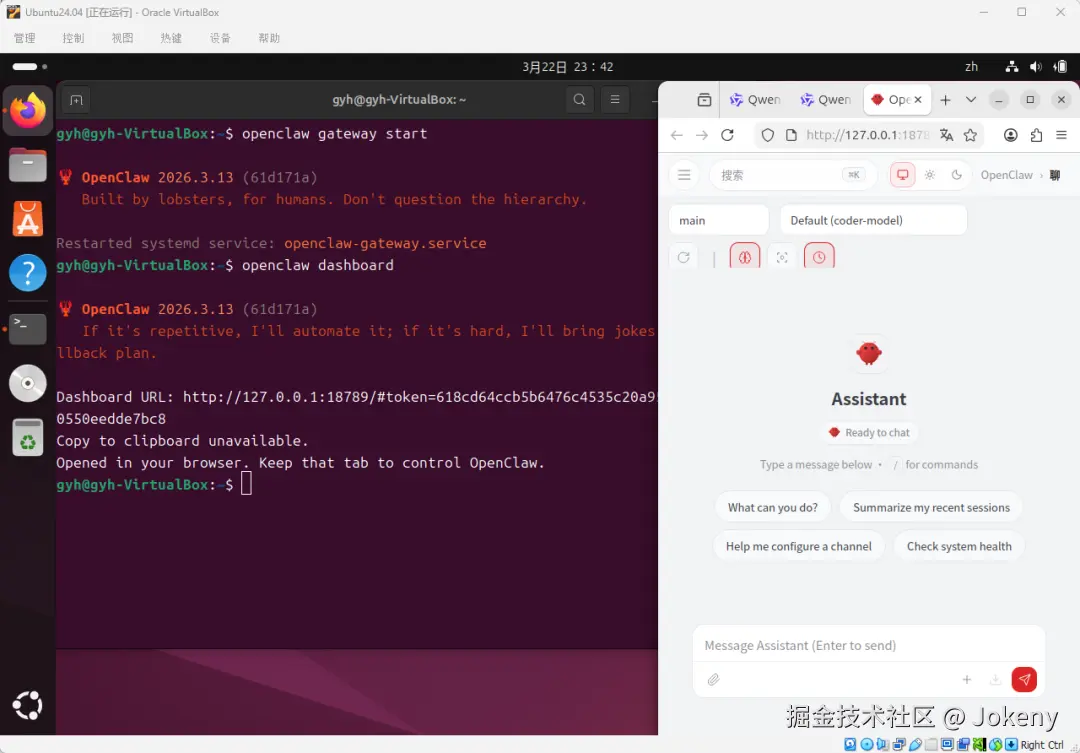Open the 设备 menu in VirtualBox
This screenshot has height=753, width=1080.
(x=220, y=38)
